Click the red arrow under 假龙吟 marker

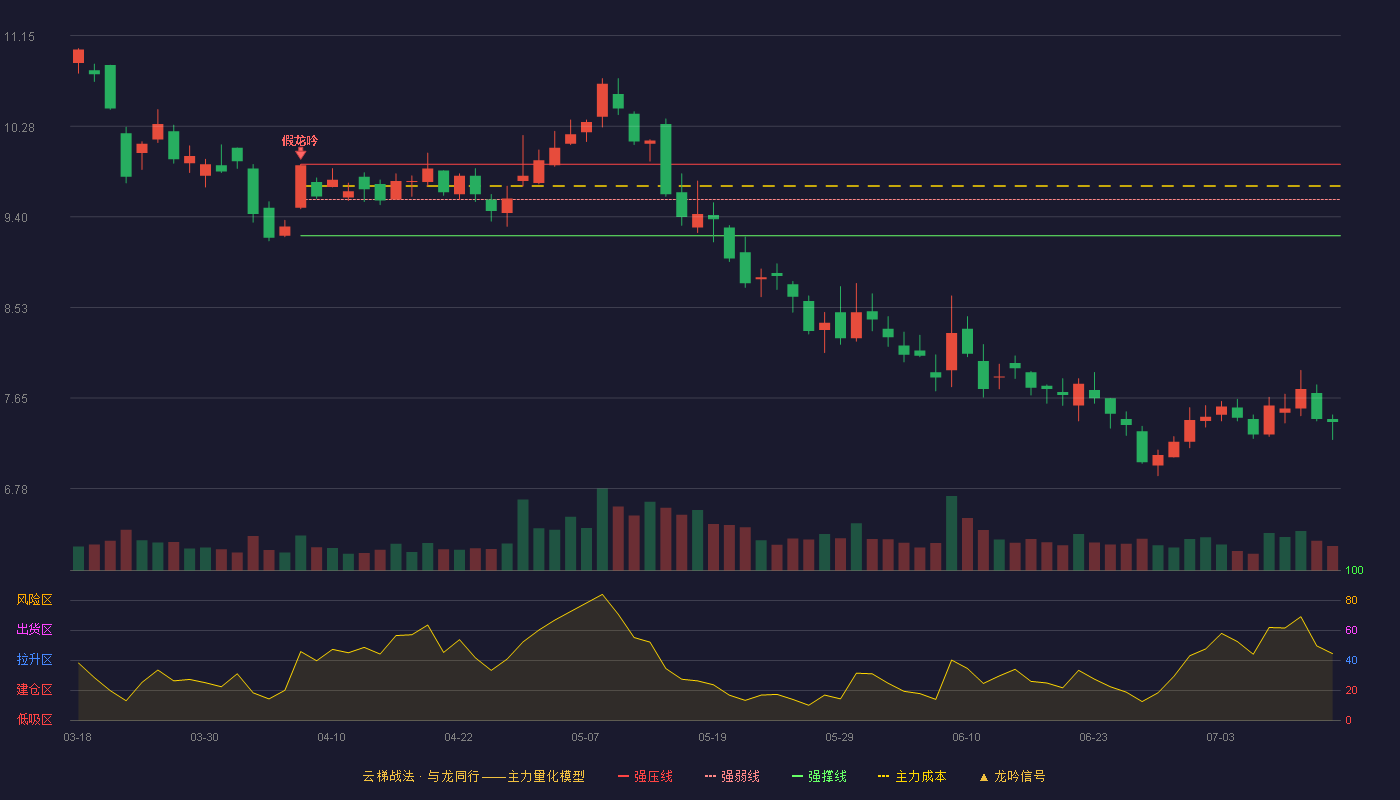(300, 154)
